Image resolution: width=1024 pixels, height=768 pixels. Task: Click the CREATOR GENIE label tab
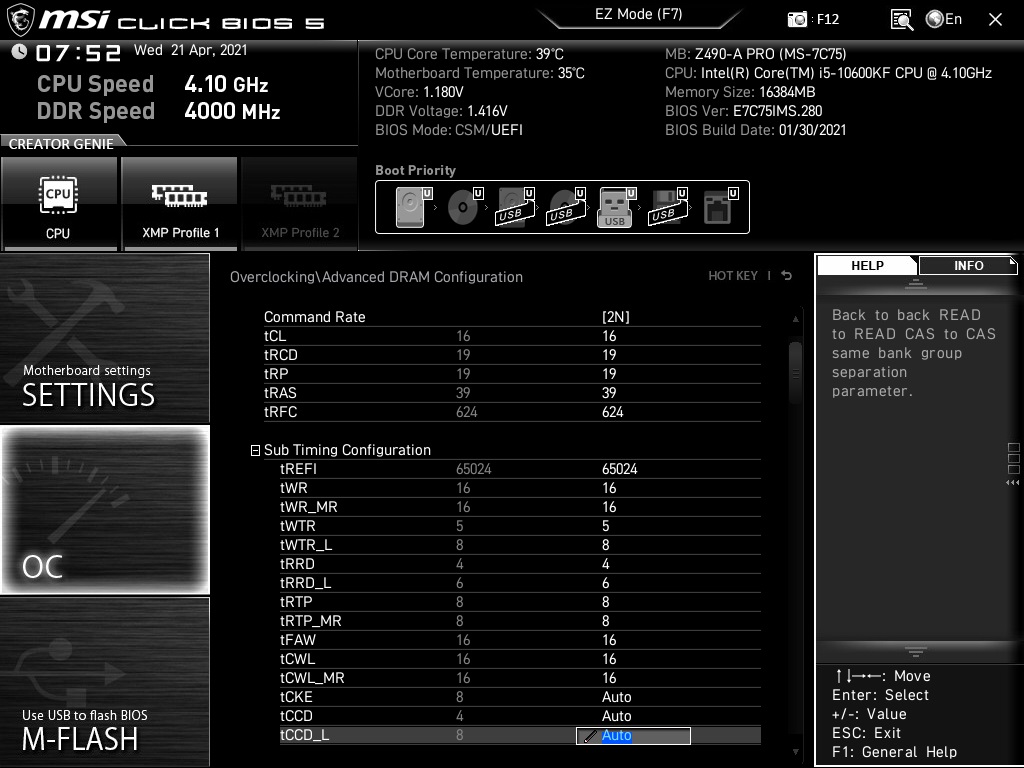coord(61,144)
